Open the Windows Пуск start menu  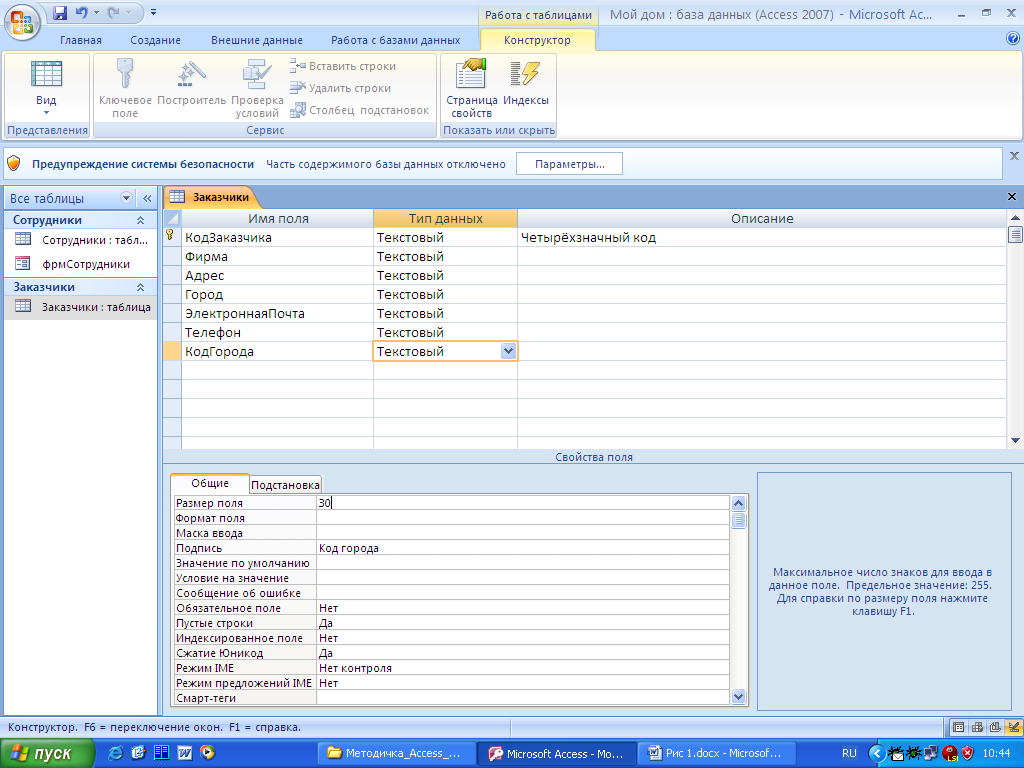(47, 753)
